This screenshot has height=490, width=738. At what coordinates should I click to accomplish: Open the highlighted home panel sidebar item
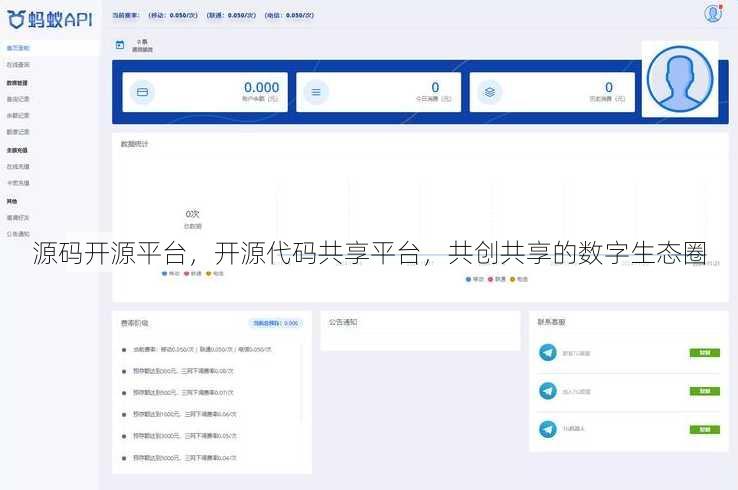pos(49,48)
